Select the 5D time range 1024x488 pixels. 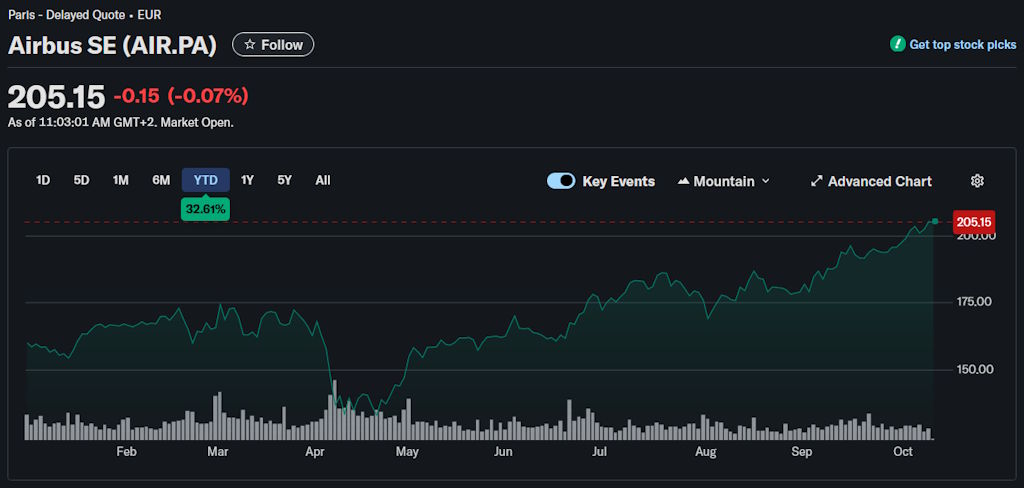[x=81, y=180]
